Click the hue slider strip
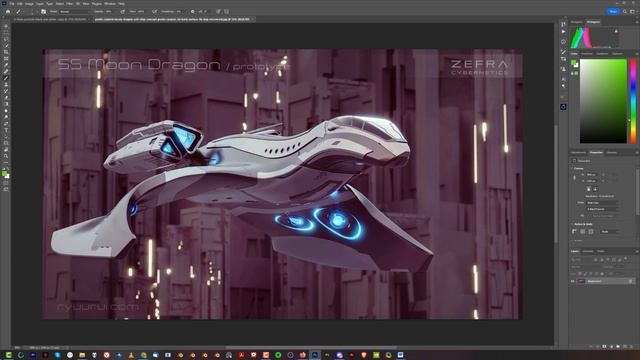This screenshot has width=640, height=360. coord(633,101)
